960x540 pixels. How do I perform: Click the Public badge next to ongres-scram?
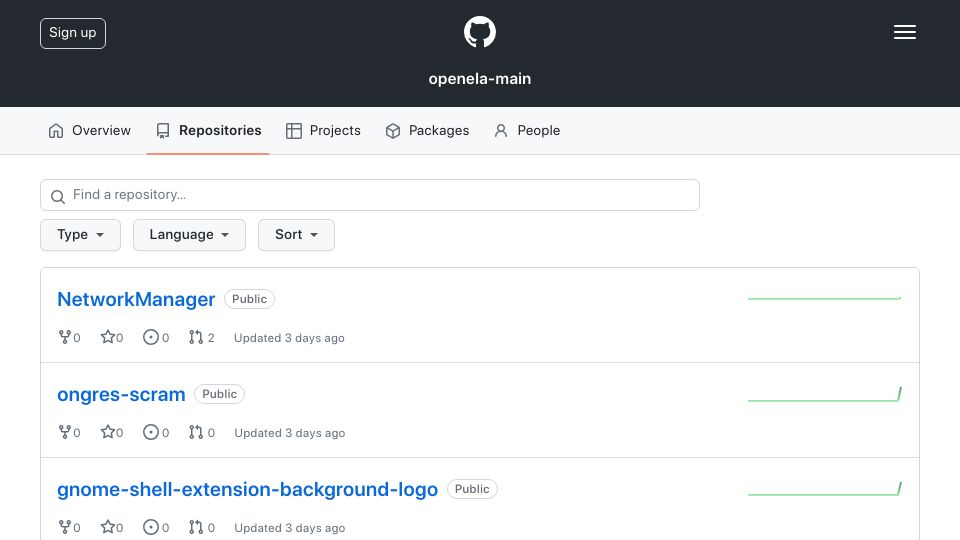click(x=219, y=394)
